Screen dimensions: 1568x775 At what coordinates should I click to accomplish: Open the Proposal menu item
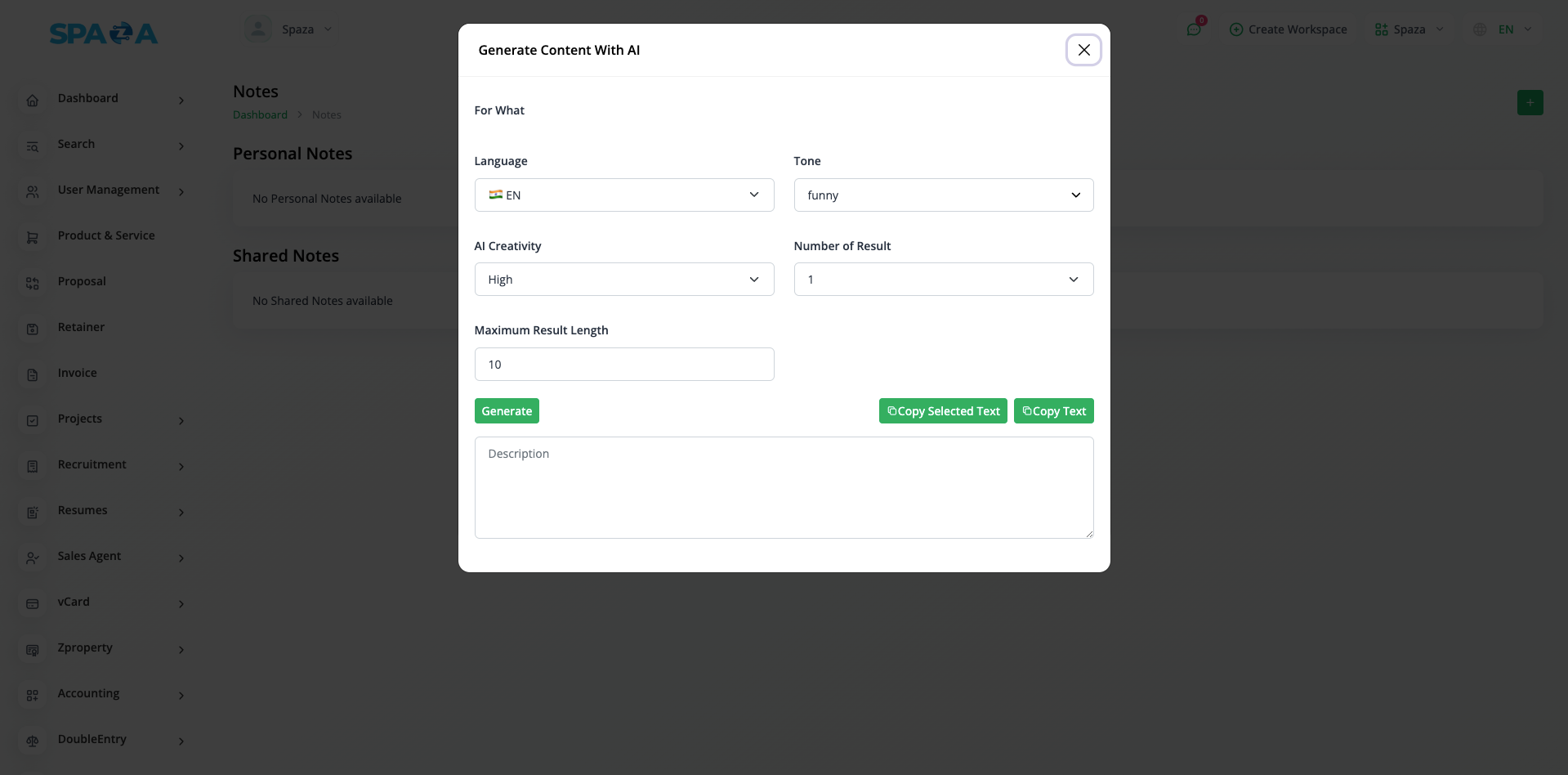(x=82, y=281)
